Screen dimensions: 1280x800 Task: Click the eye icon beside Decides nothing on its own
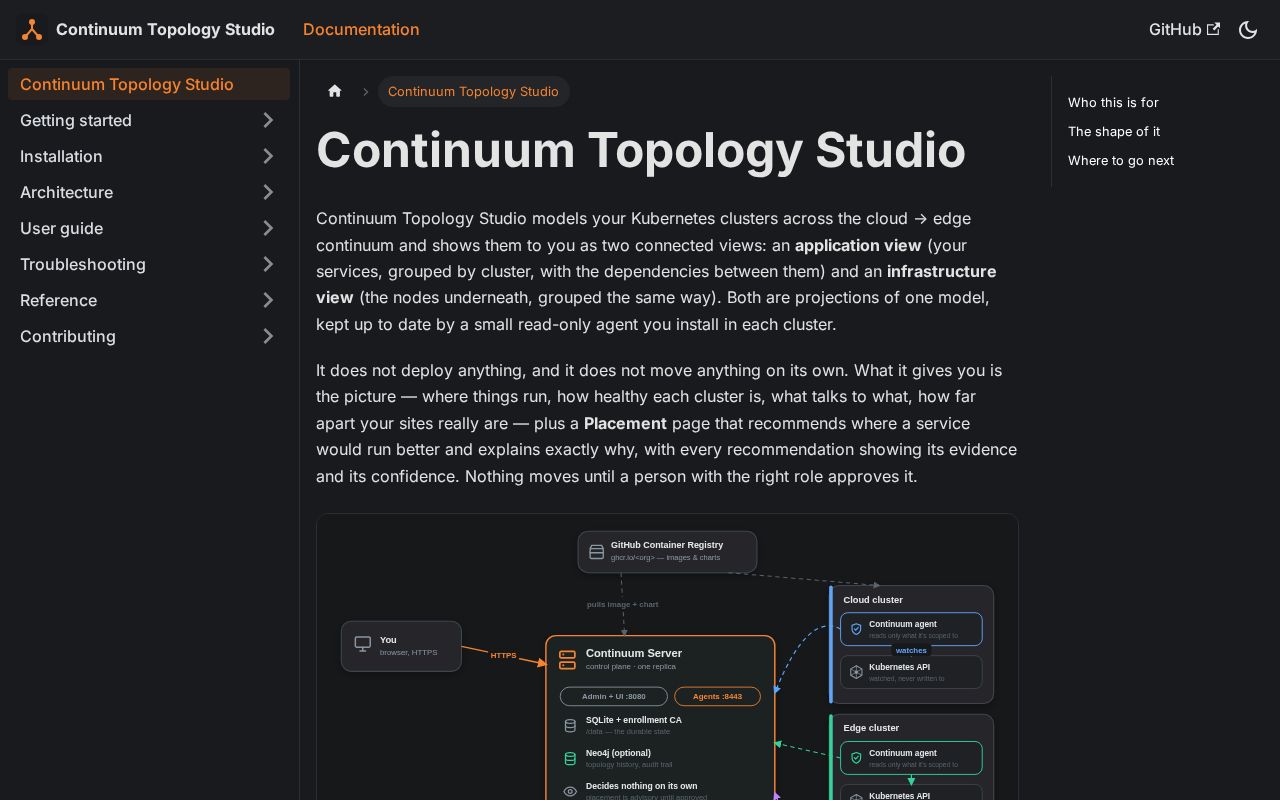coord(570,791)
